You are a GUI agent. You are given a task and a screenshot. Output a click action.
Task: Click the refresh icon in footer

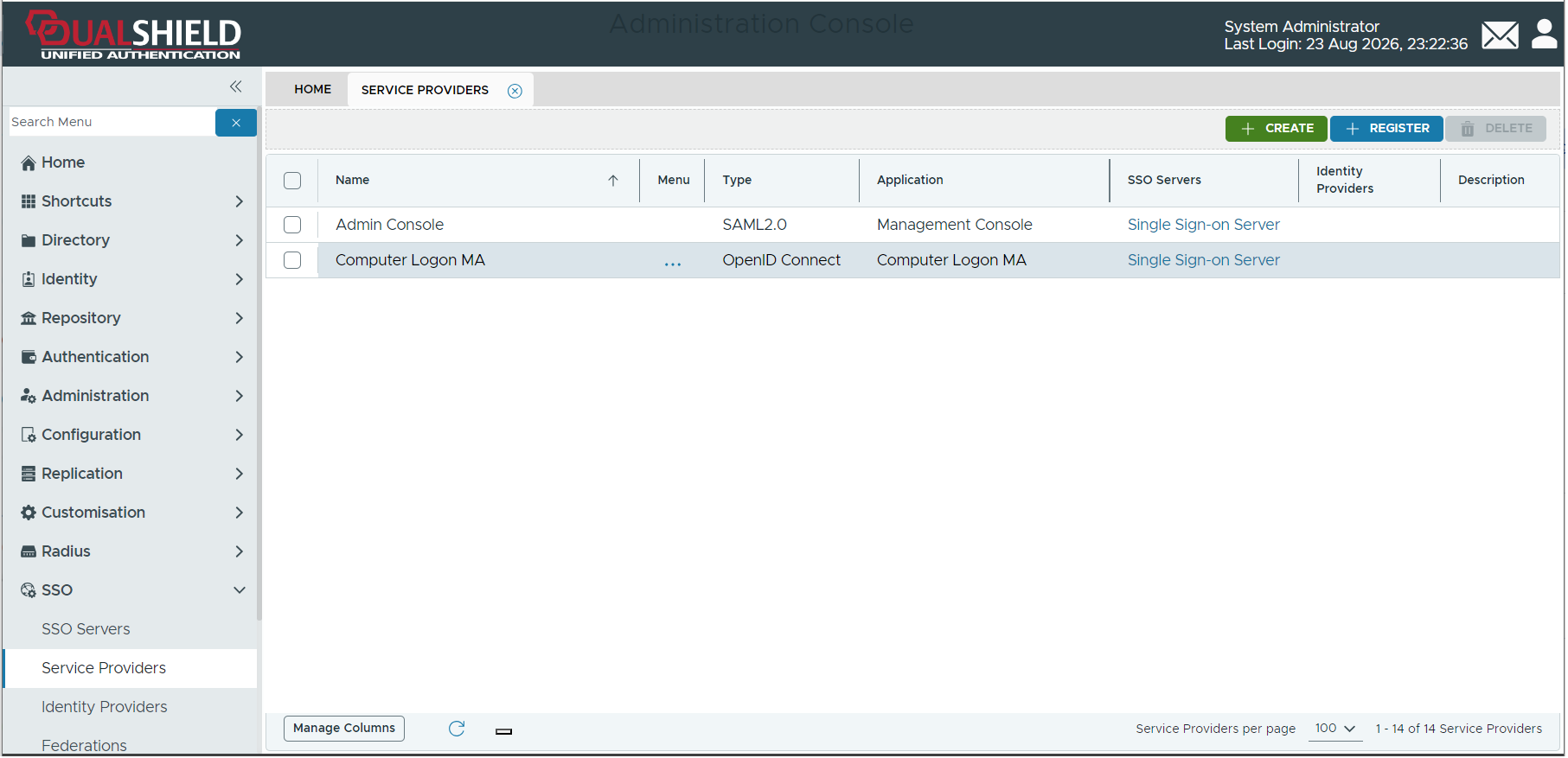pyautogui.click(x=458, y=729)
